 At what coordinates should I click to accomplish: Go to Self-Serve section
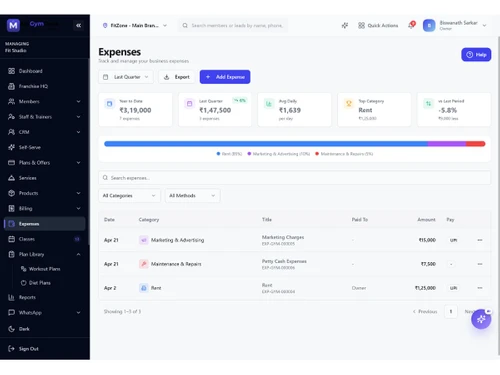pyautogui.click(x=45, y=147)
